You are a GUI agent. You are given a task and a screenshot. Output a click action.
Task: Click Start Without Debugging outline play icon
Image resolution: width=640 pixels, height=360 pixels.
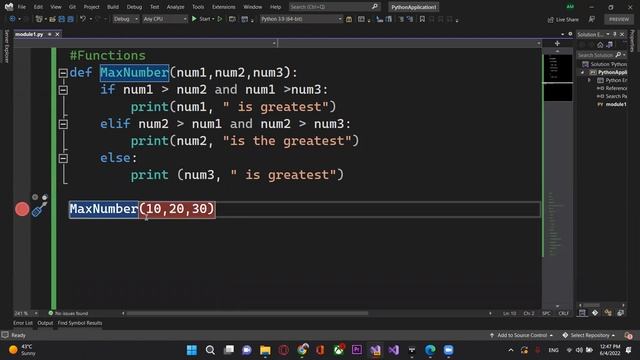[x=220, y=19]
